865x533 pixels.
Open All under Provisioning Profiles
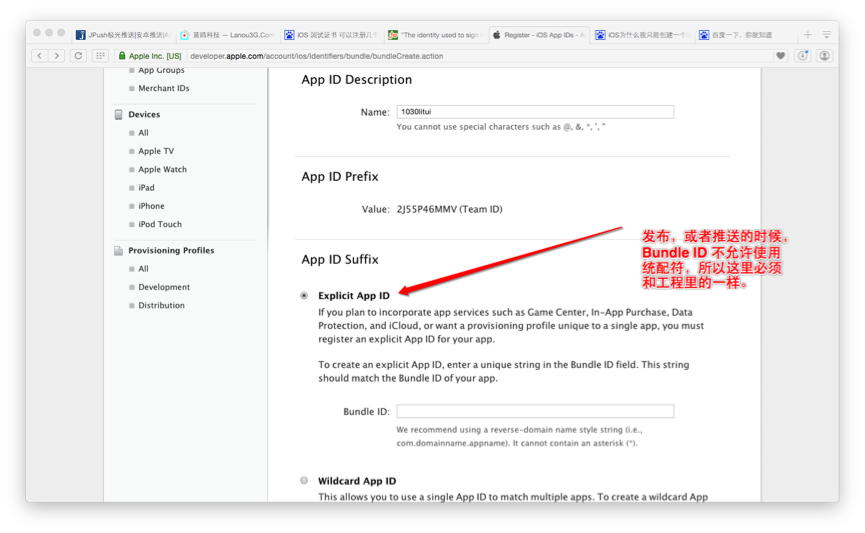click(x=143, y=269)
